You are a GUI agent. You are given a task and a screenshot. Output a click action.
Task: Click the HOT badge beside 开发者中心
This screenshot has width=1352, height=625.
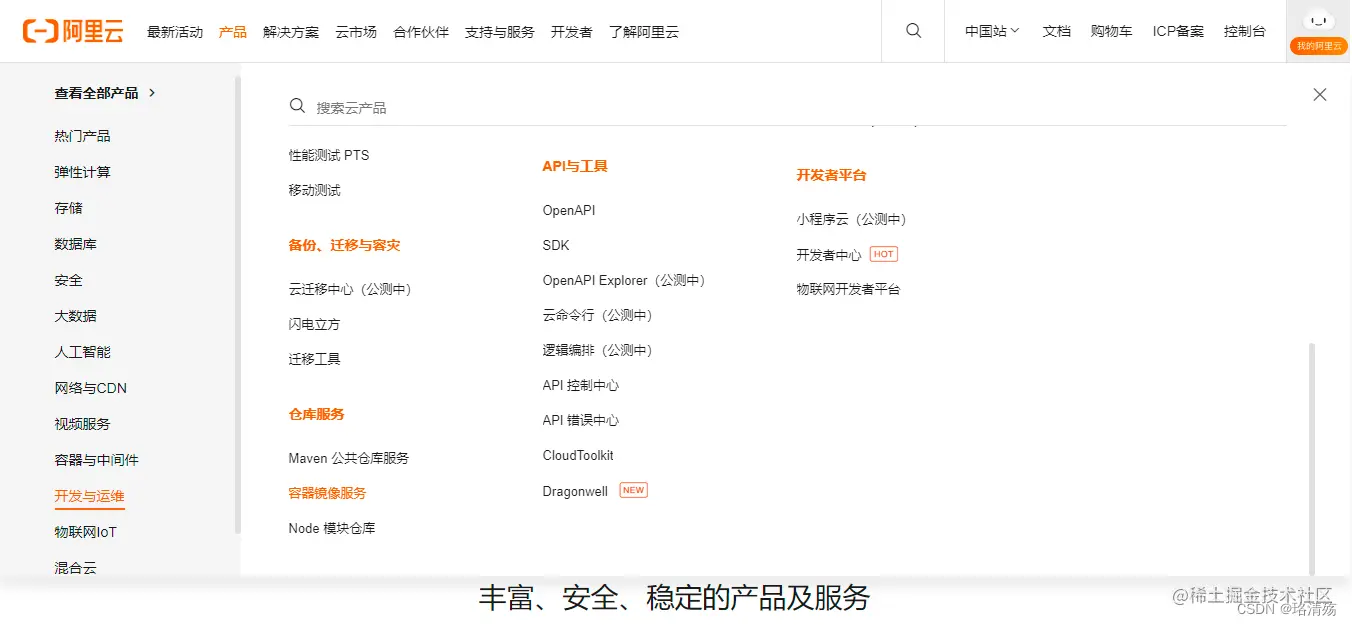(883, 254)
